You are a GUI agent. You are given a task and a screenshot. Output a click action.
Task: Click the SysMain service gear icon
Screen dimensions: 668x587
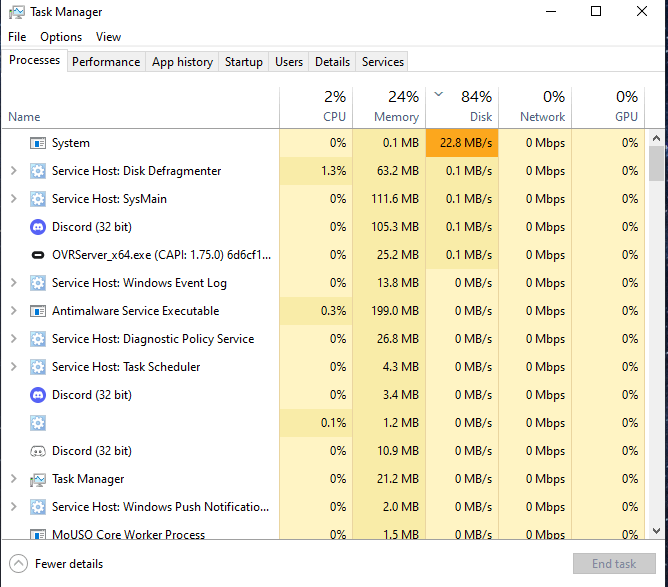pyautogui.click(x=38, y=199)
